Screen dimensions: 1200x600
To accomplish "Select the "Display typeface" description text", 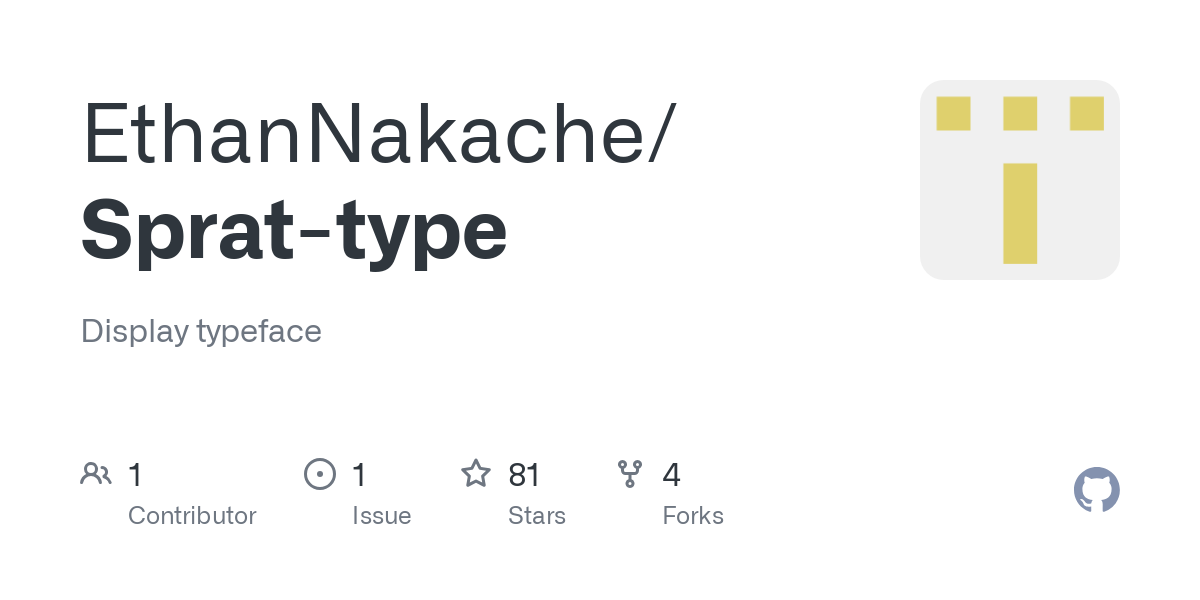I will (201, 331).
